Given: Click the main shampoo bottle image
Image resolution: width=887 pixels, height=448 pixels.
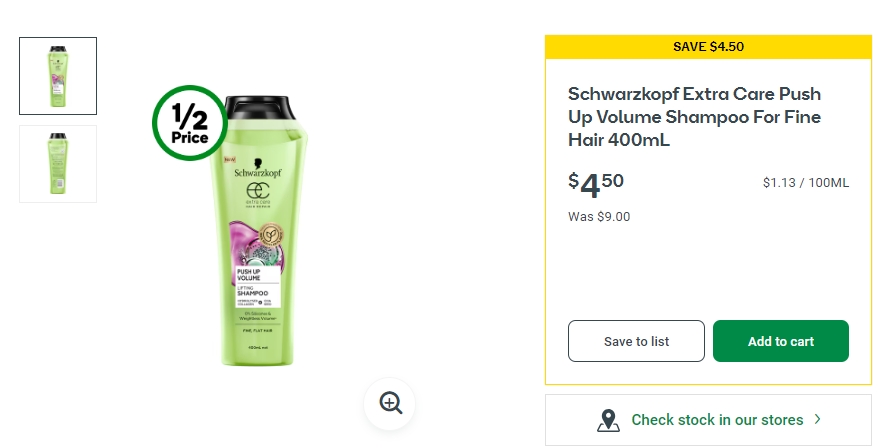Looking at the screenshot, I should [x=259, y=231].
